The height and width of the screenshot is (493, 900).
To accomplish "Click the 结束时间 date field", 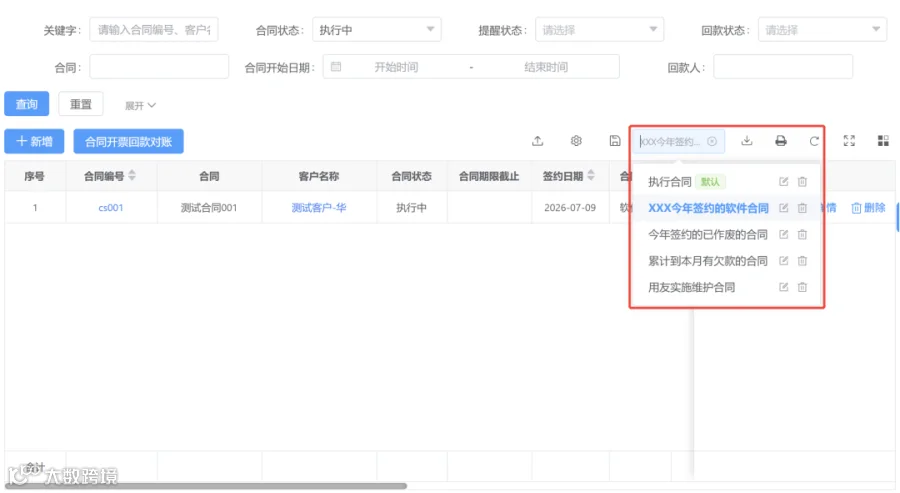I will pyautogui.click(x=546, y=67).
